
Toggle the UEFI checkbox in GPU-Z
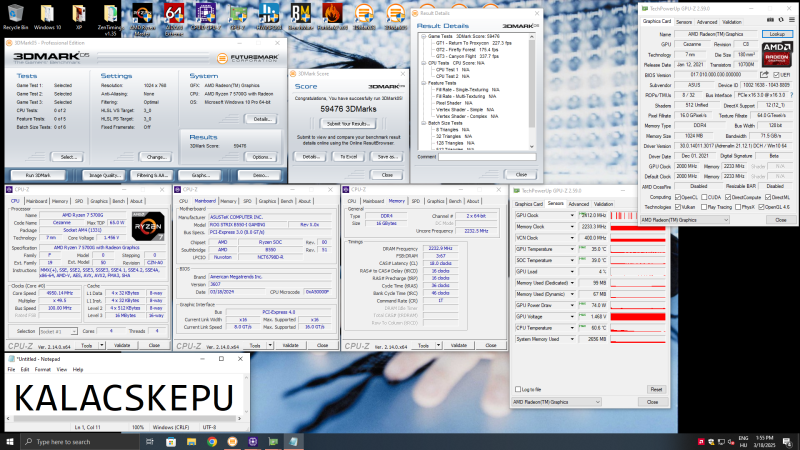pyautogui.click(x=777, y=75)
